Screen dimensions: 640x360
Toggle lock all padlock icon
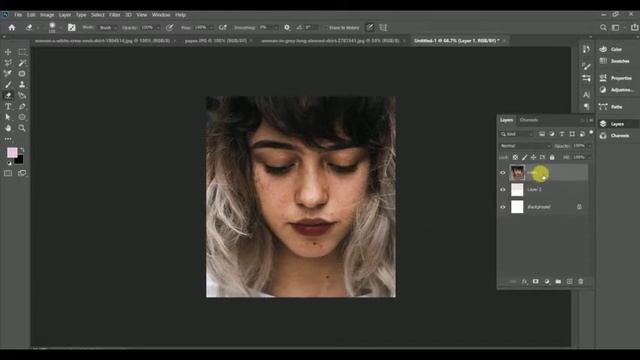click(552, 157)
